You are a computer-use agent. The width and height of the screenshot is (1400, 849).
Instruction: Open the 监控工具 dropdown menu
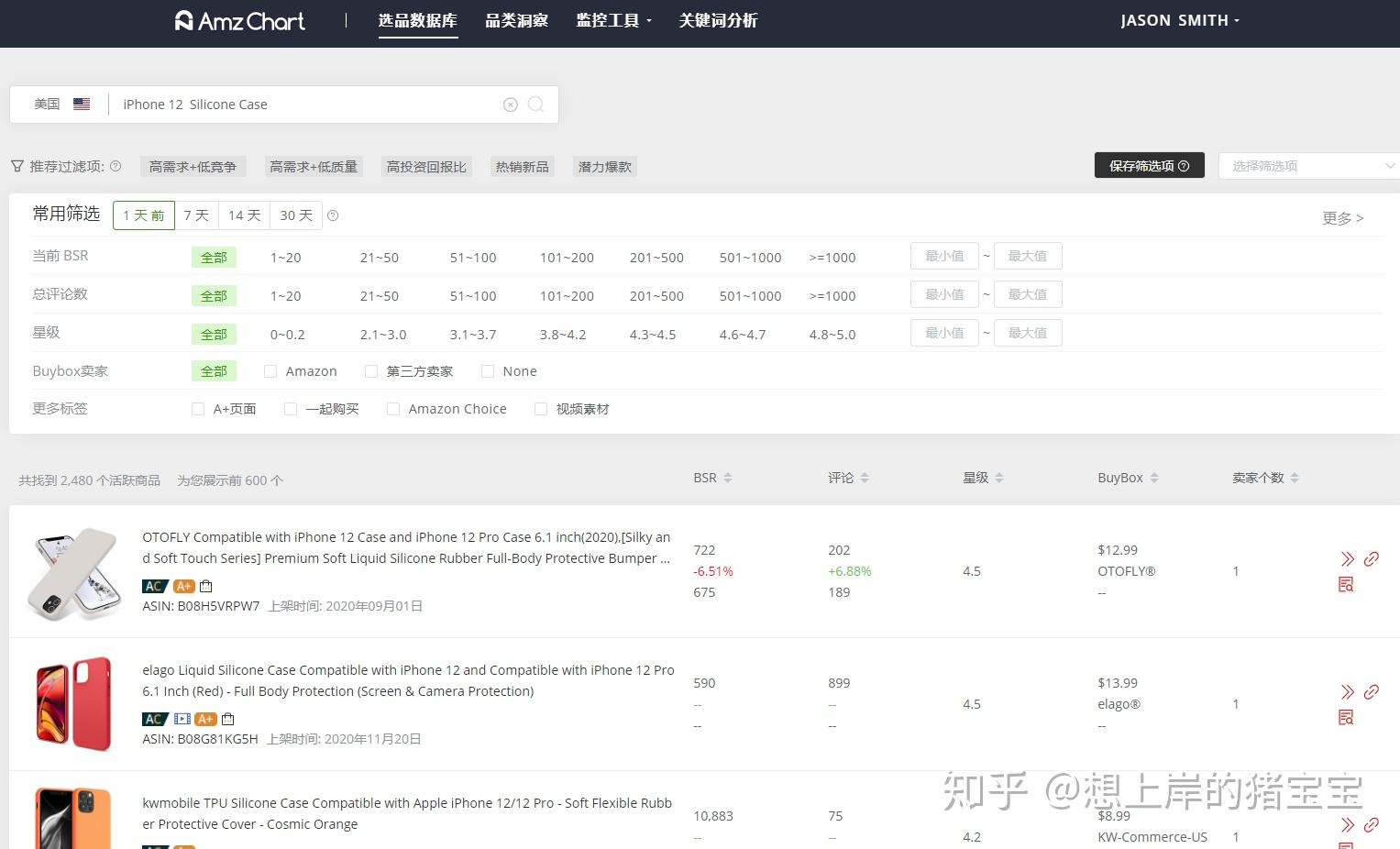(x=613, y=20)
